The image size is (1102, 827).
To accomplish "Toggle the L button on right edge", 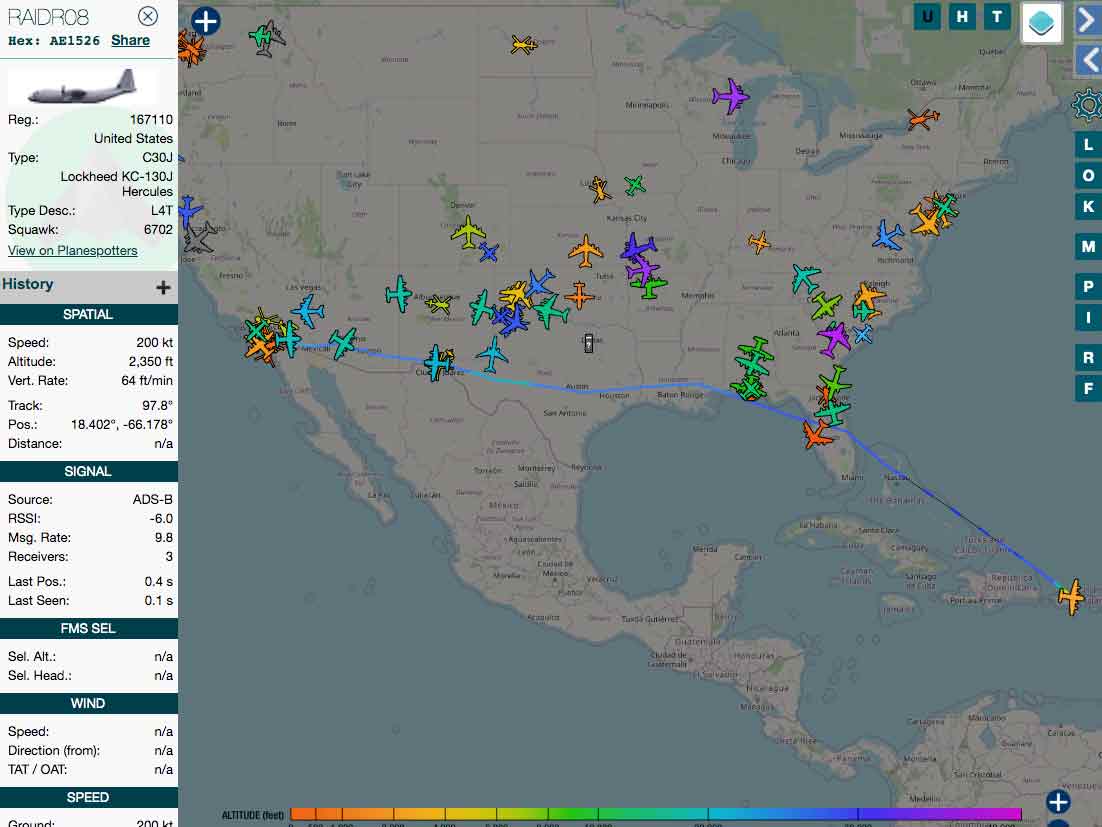I will pos(1088,145).
